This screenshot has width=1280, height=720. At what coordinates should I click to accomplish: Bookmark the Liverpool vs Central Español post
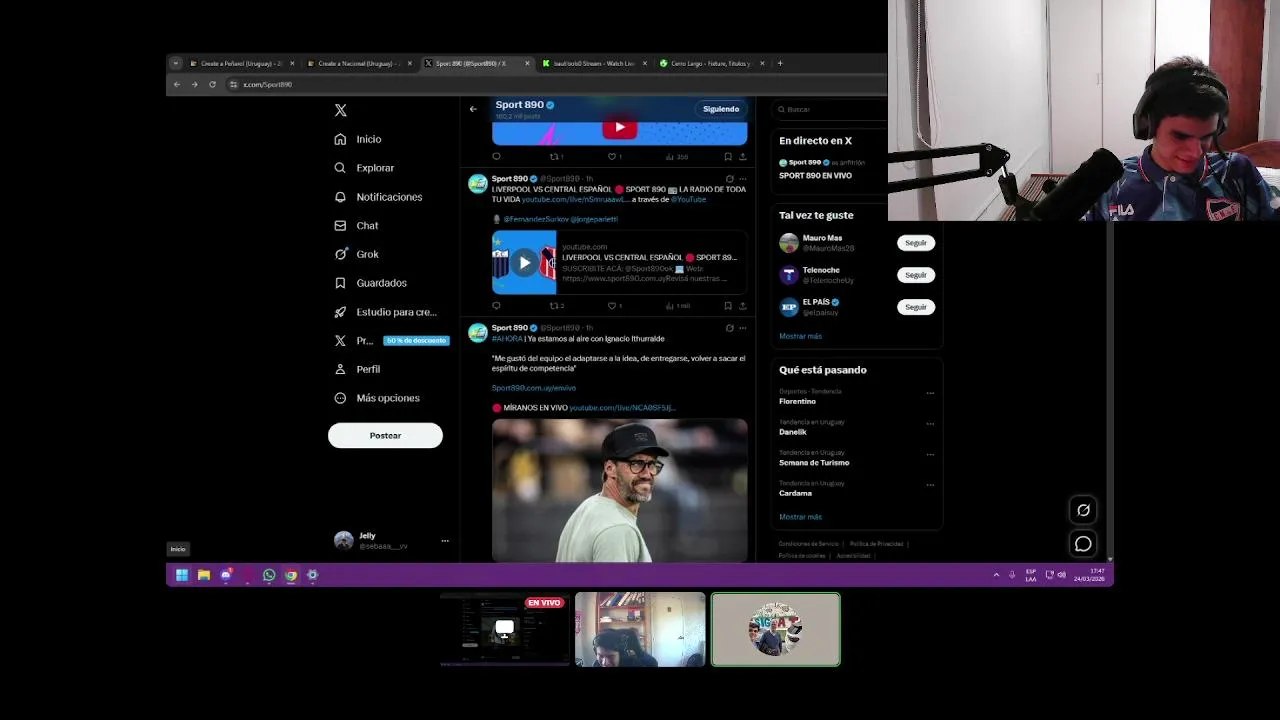click(x=728, y=306)
